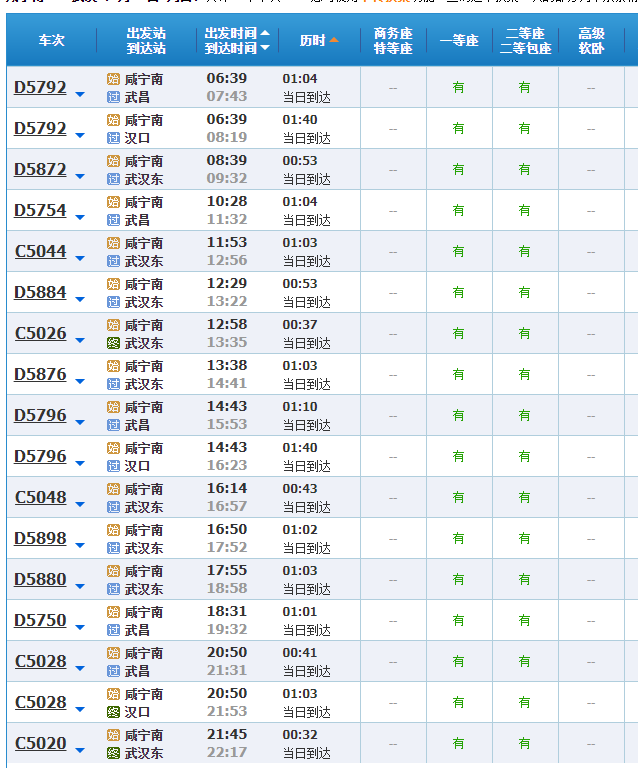This screenshot has height=768, width=638.
Task: Click 二等座 availability 有 for D5898
Action: 524,539
